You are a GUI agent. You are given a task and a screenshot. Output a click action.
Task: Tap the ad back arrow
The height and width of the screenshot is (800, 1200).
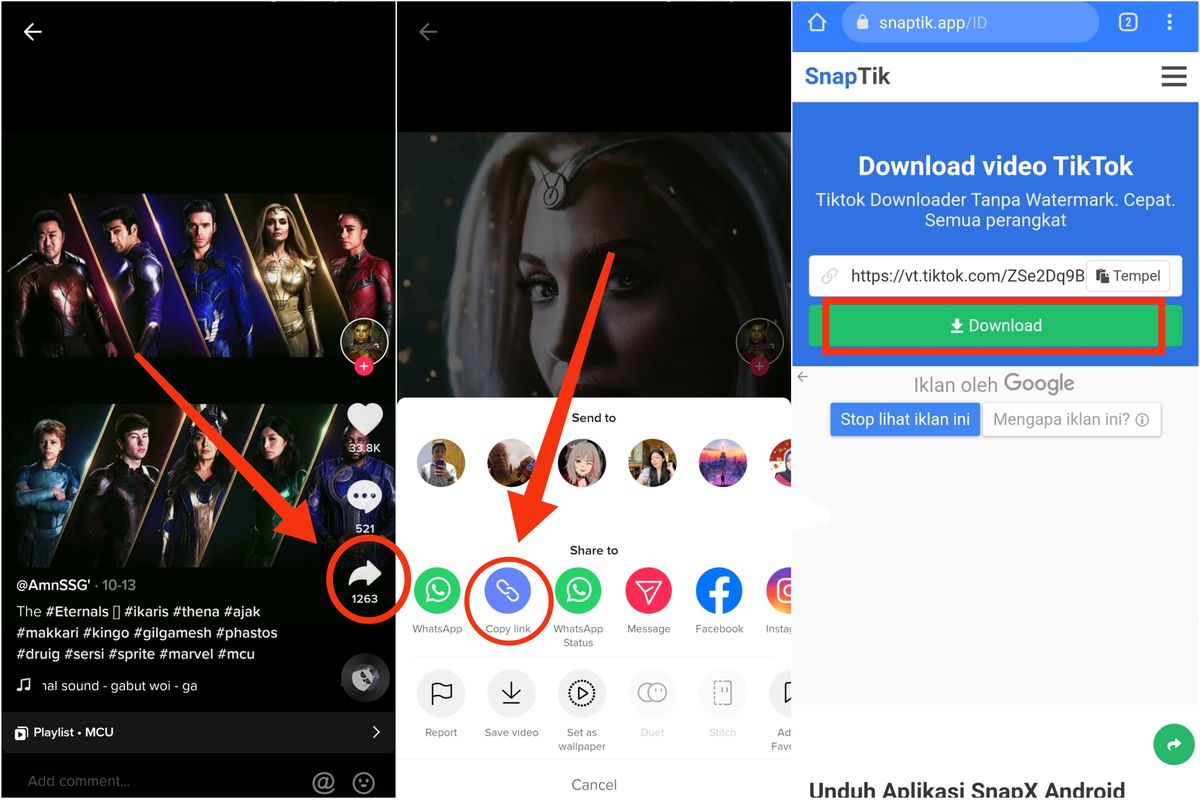pos(802,377)
